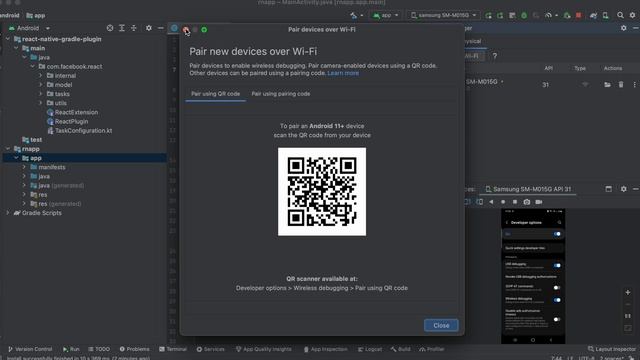Click the Overview square in mirroring toolbar
Screen dimensions: 640x360
(515, 202)
